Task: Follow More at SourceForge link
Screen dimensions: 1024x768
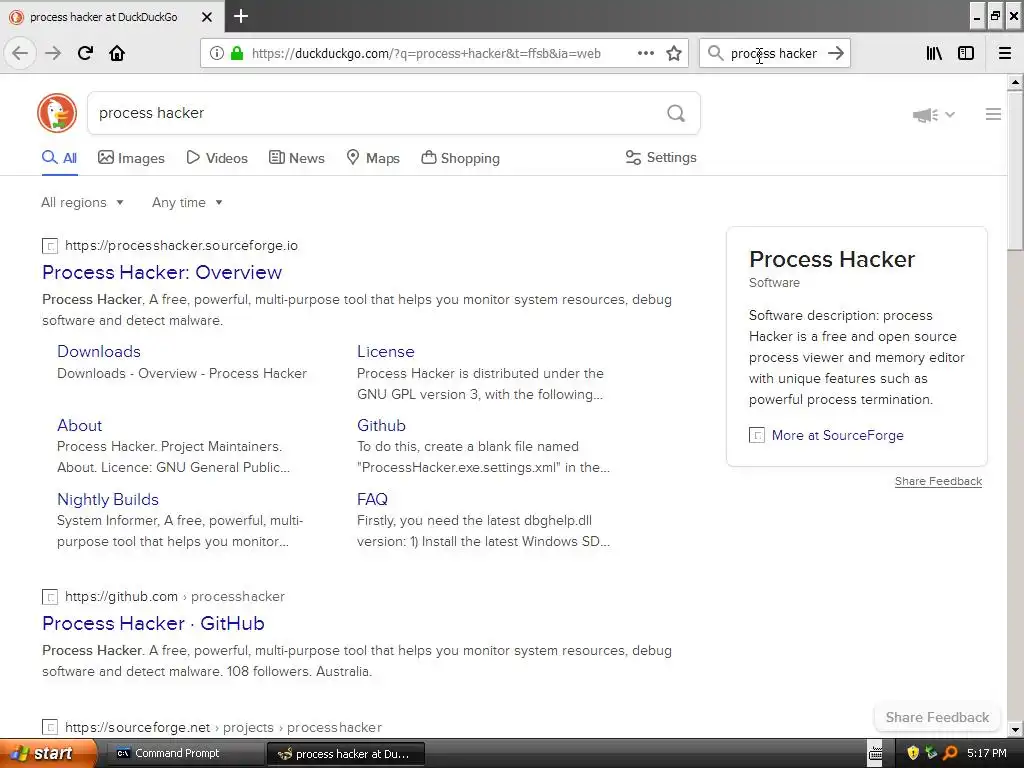Action: click(x=837, y=436)
